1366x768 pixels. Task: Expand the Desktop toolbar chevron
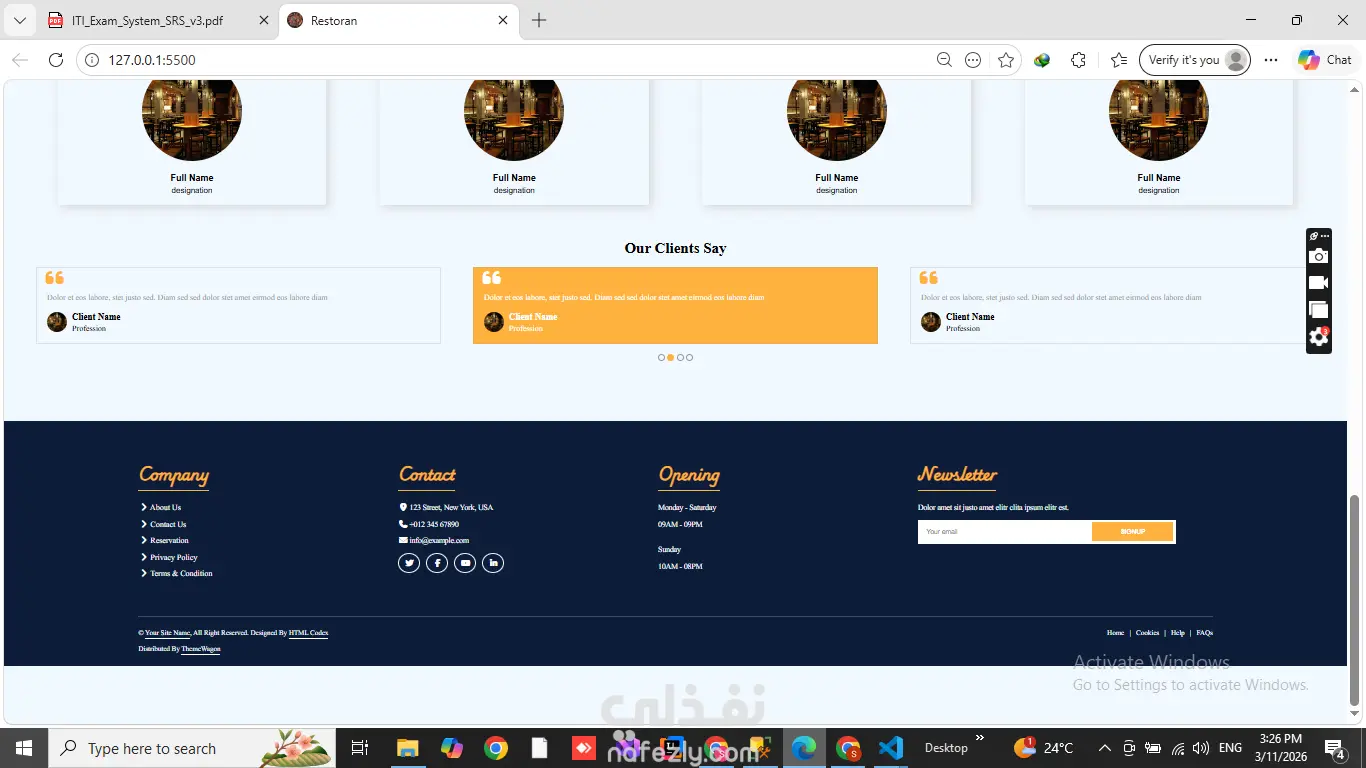[980, 739]
